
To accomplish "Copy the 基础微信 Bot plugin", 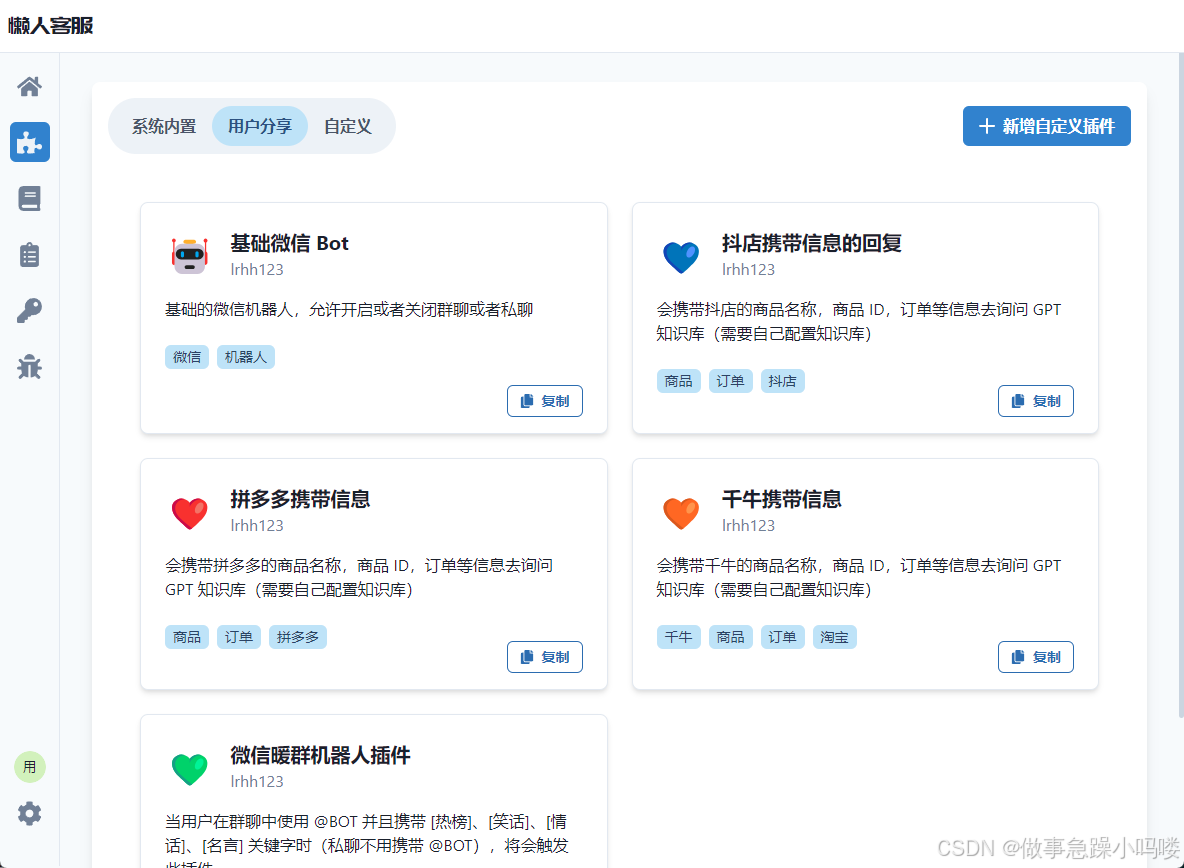I will [x=544, y=401].
